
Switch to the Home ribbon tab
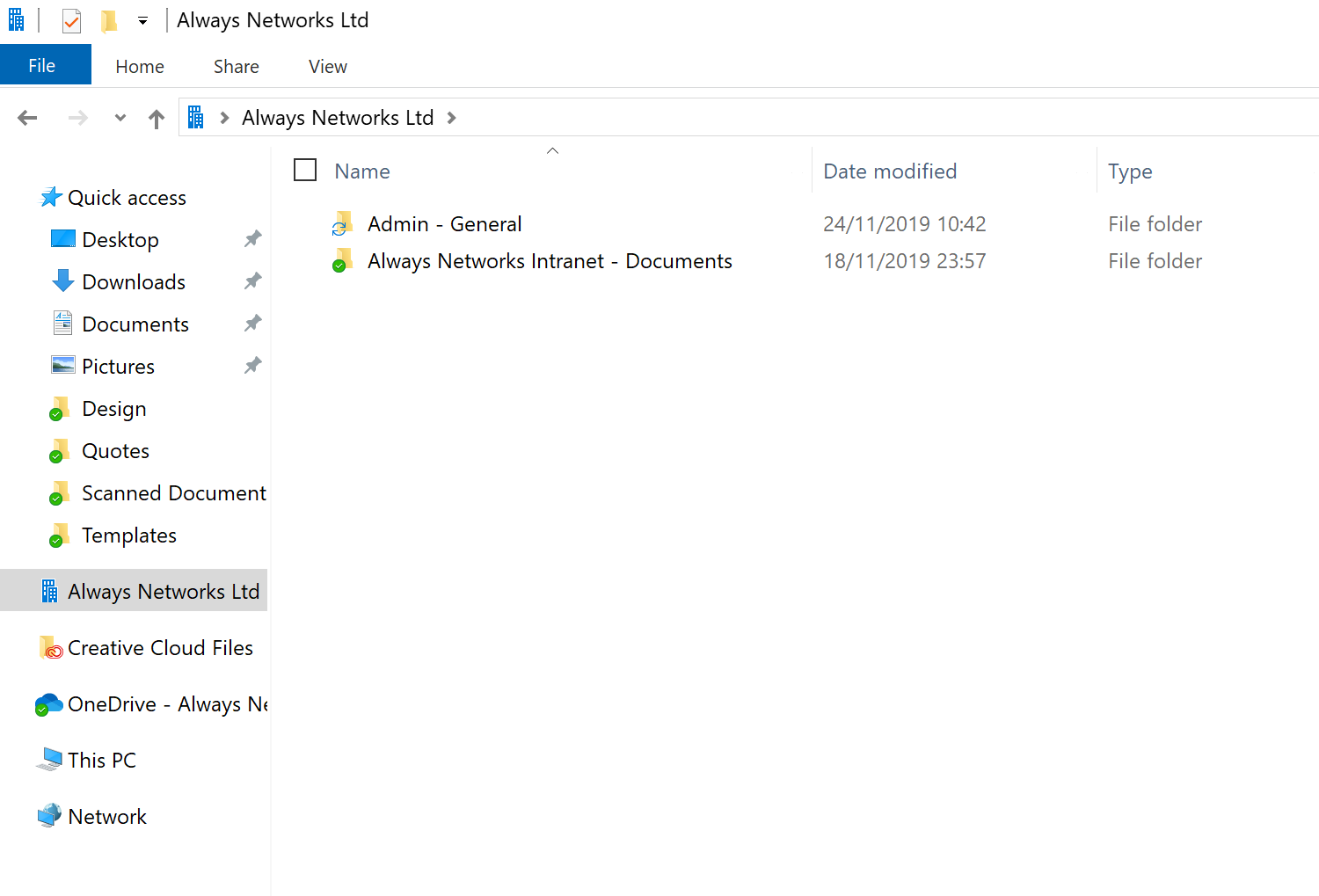[140, 67]
